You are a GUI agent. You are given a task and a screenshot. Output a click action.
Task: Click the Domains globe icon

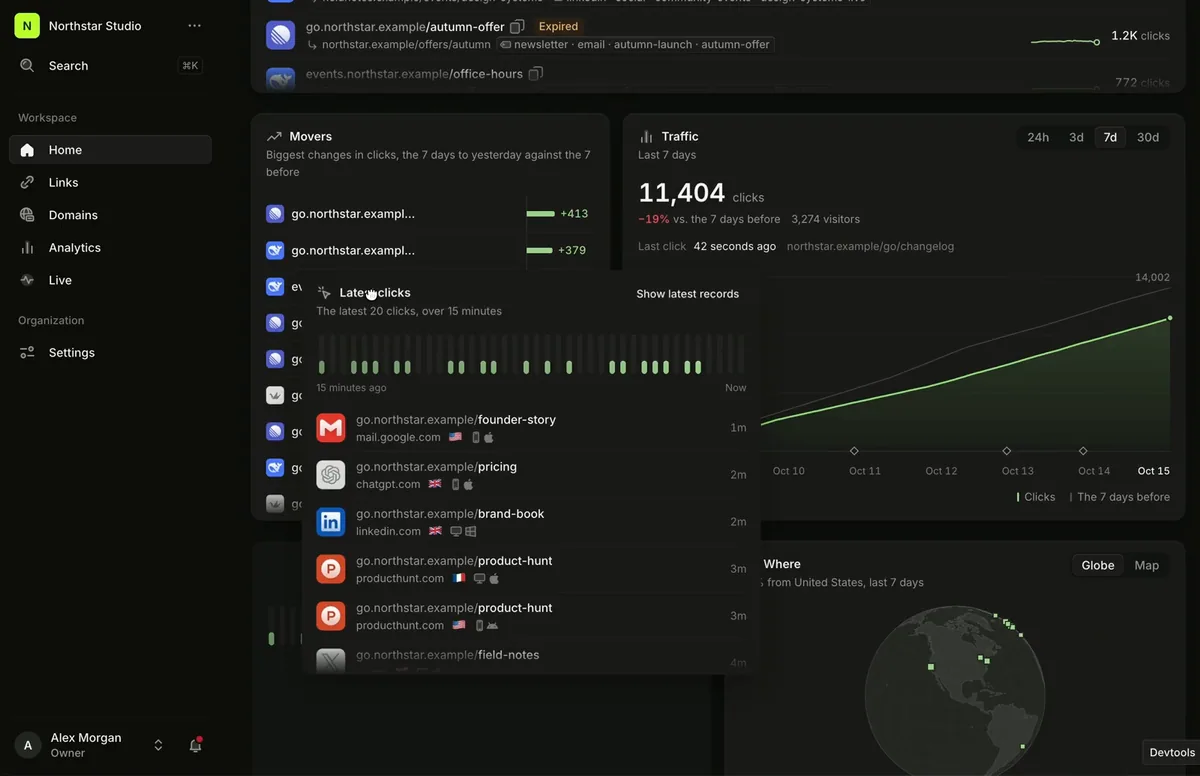click(x=27, y=215)
